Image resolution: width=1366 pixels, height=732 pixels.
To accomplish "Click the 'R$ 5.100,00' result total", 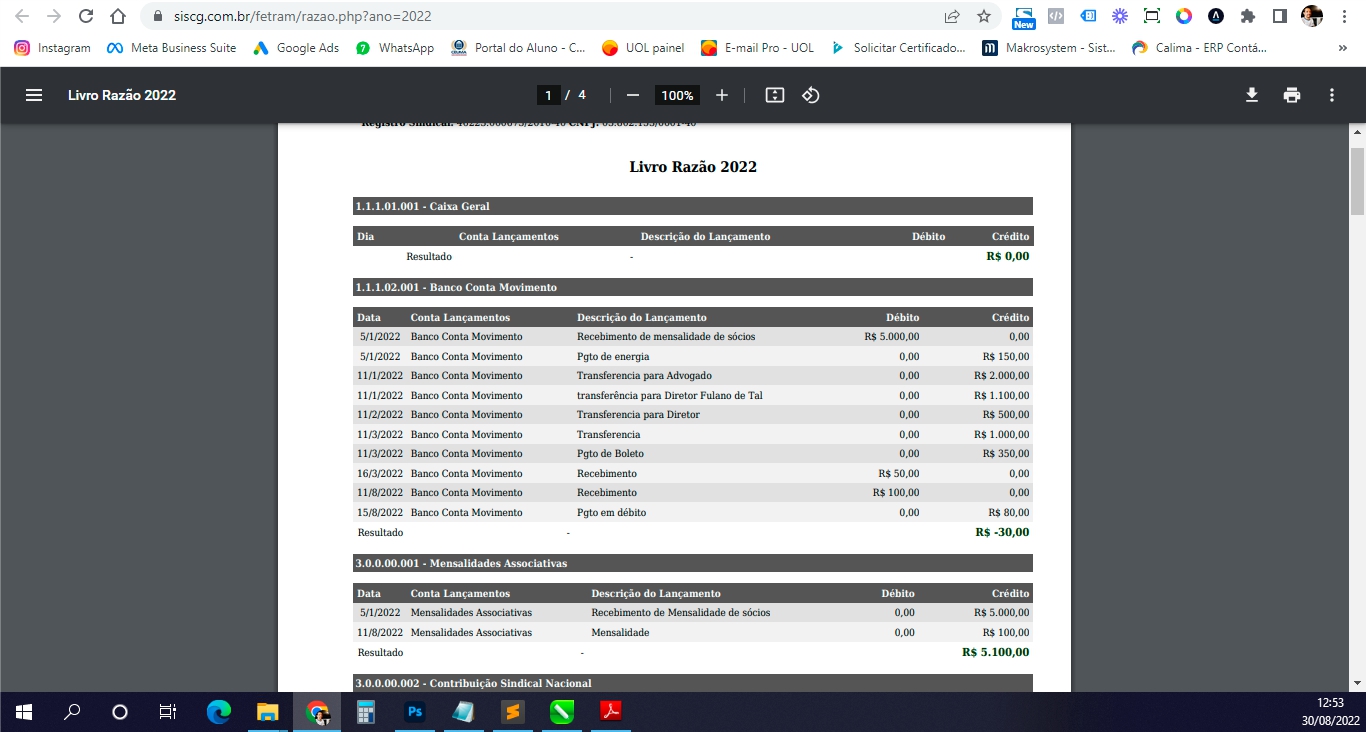I will coord(996,652).
